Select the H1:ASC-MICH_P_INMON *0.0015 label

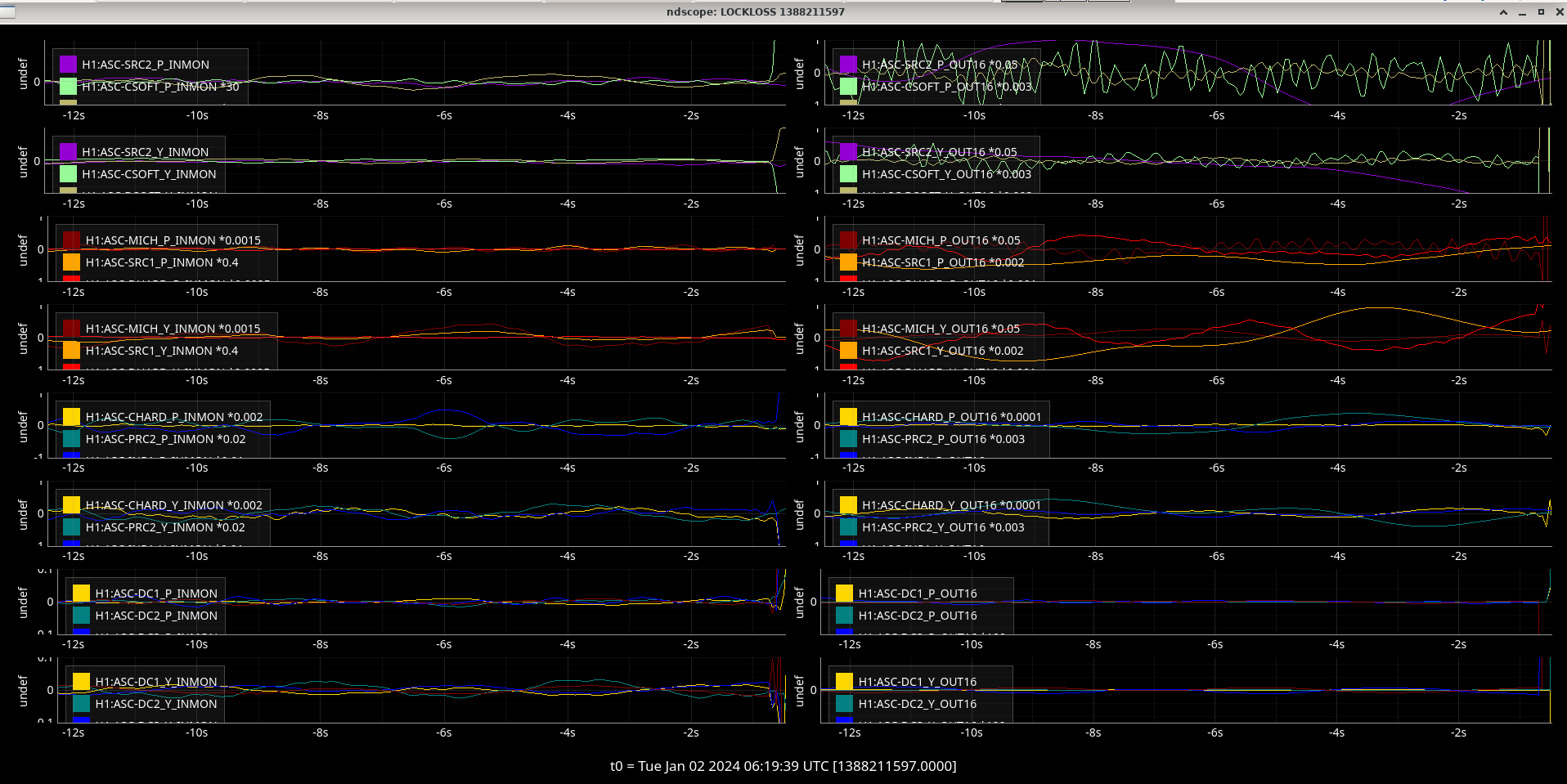point(173,240)
